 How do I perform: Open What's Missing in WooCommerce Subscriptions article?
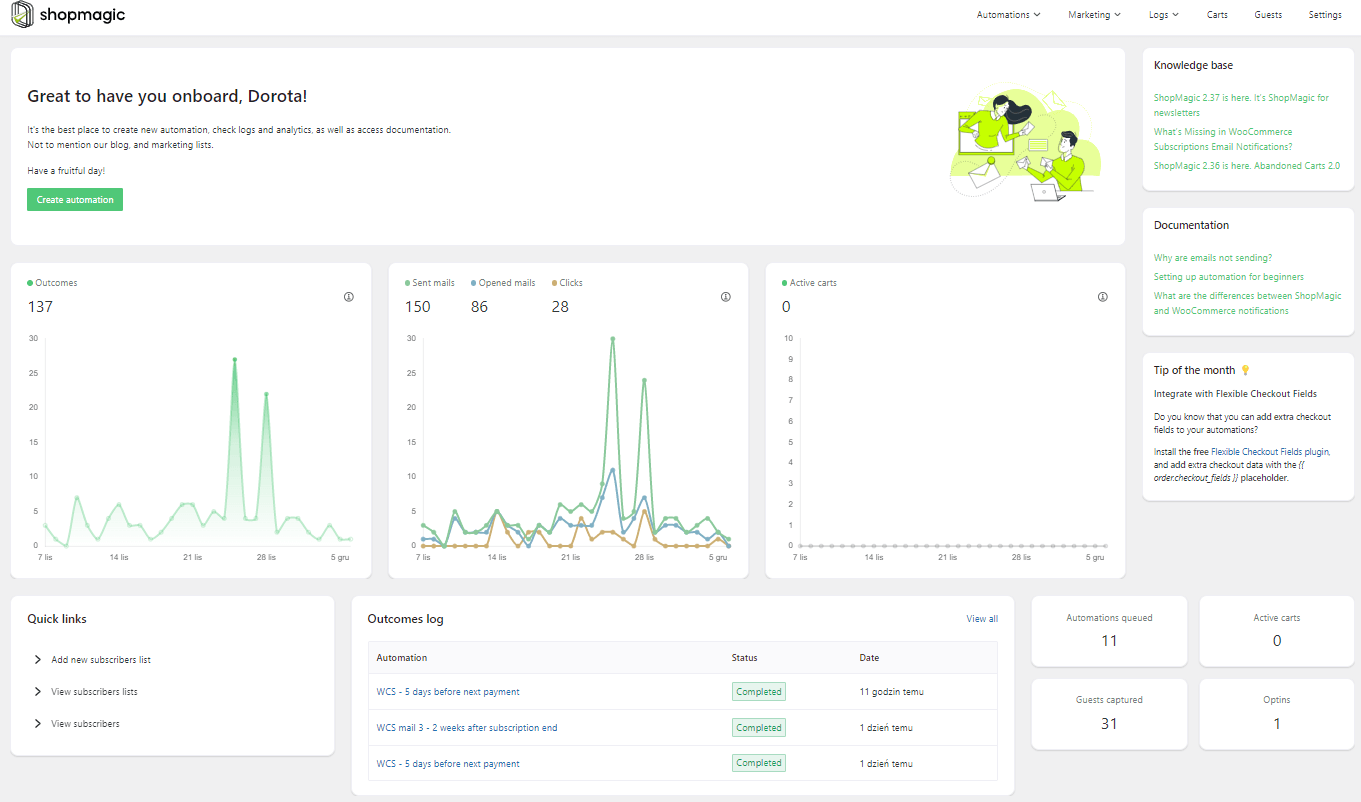coord(1223,139)
